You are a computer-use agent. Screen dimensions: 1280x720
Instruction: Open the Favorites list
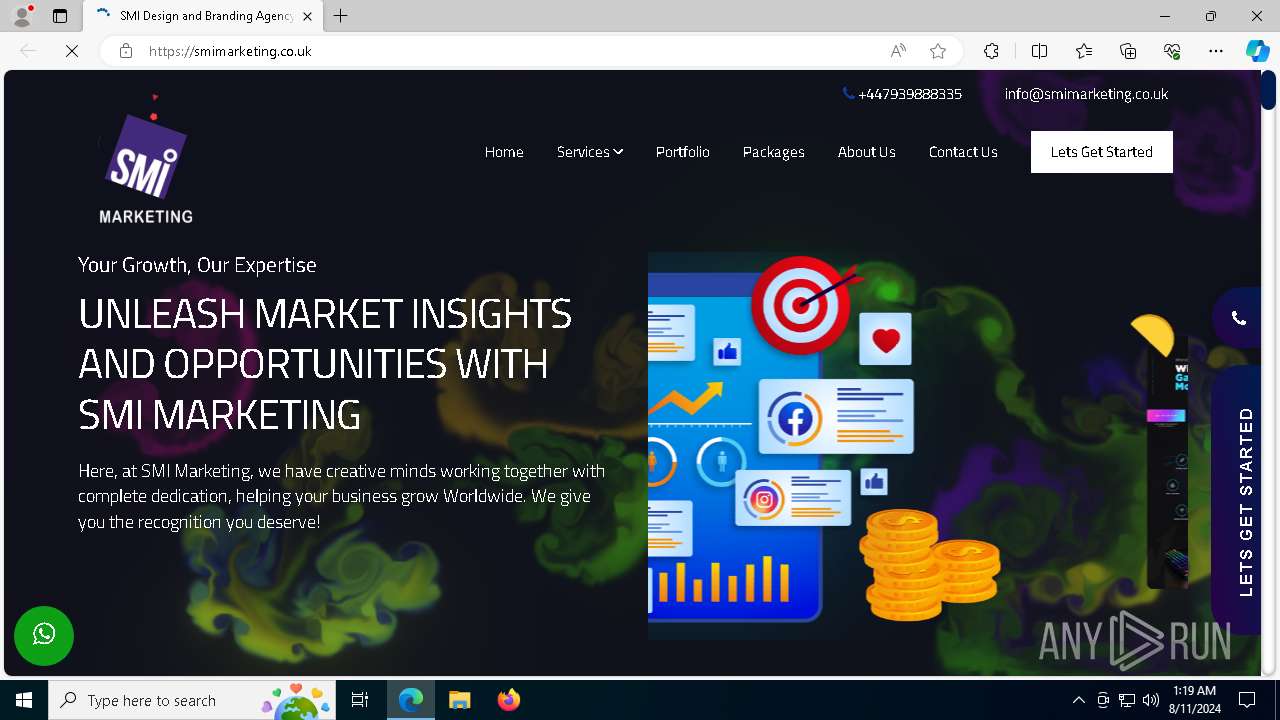(1084, 51)
